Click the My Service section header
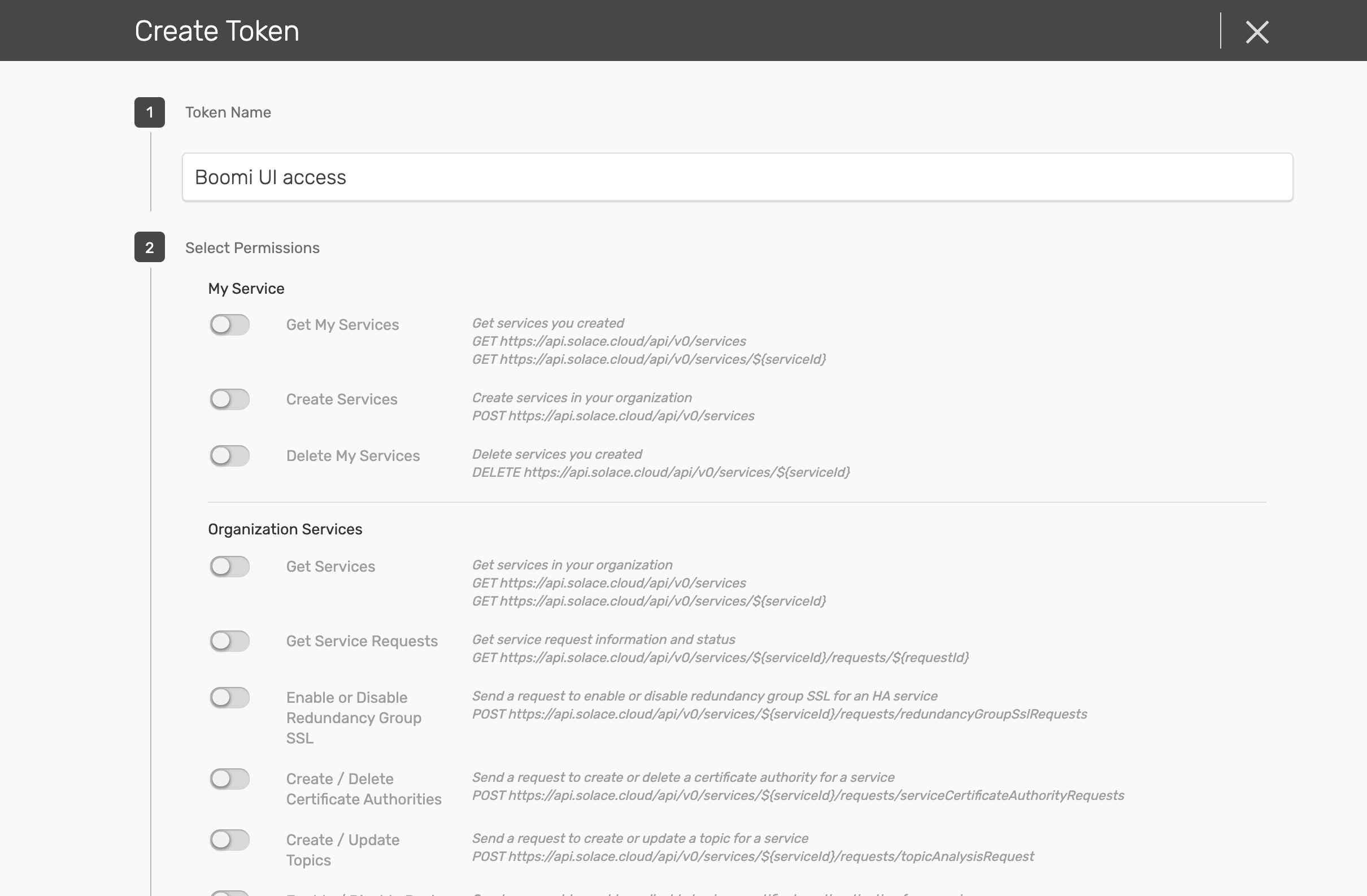 [x=246, y=288]
